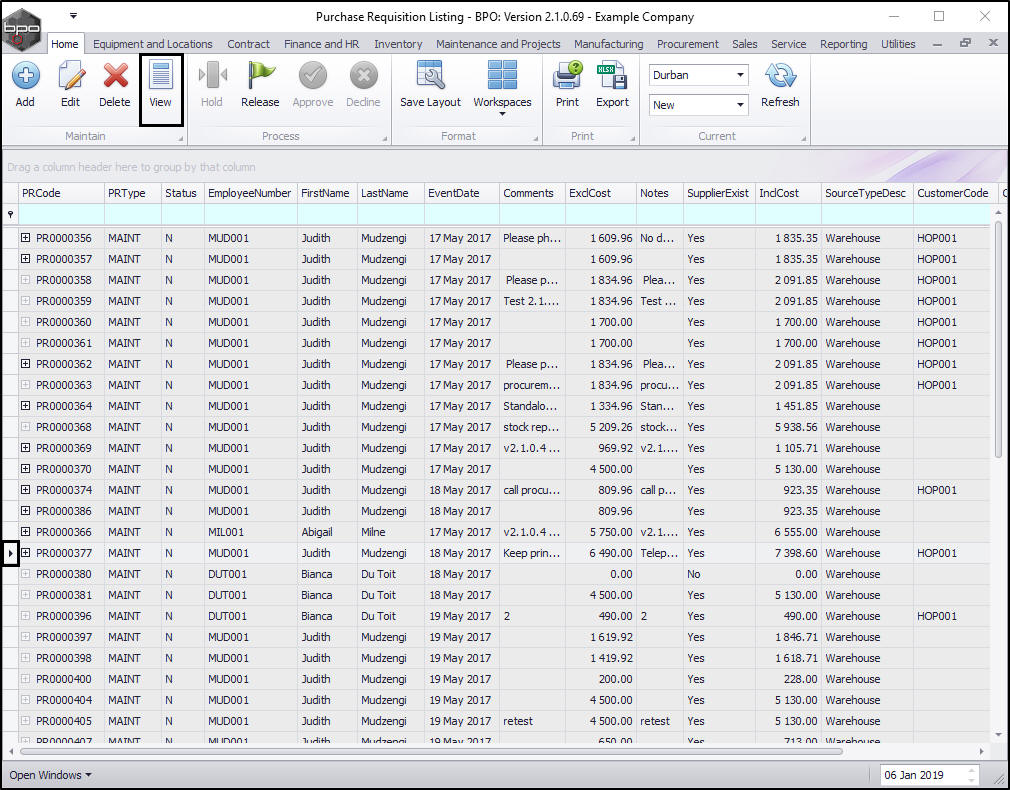This screenshot has height=790, width=1010.
Task: Open the Workspaces dropdown
Action: coord(502,113)
